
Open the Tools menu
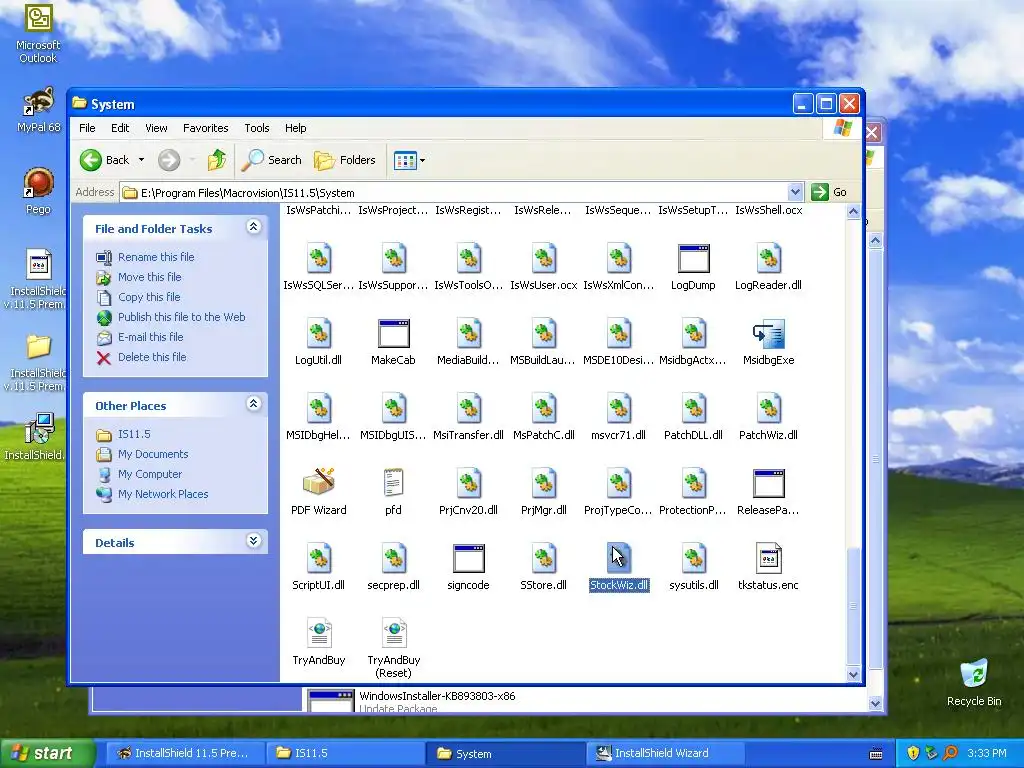[257, 128]
